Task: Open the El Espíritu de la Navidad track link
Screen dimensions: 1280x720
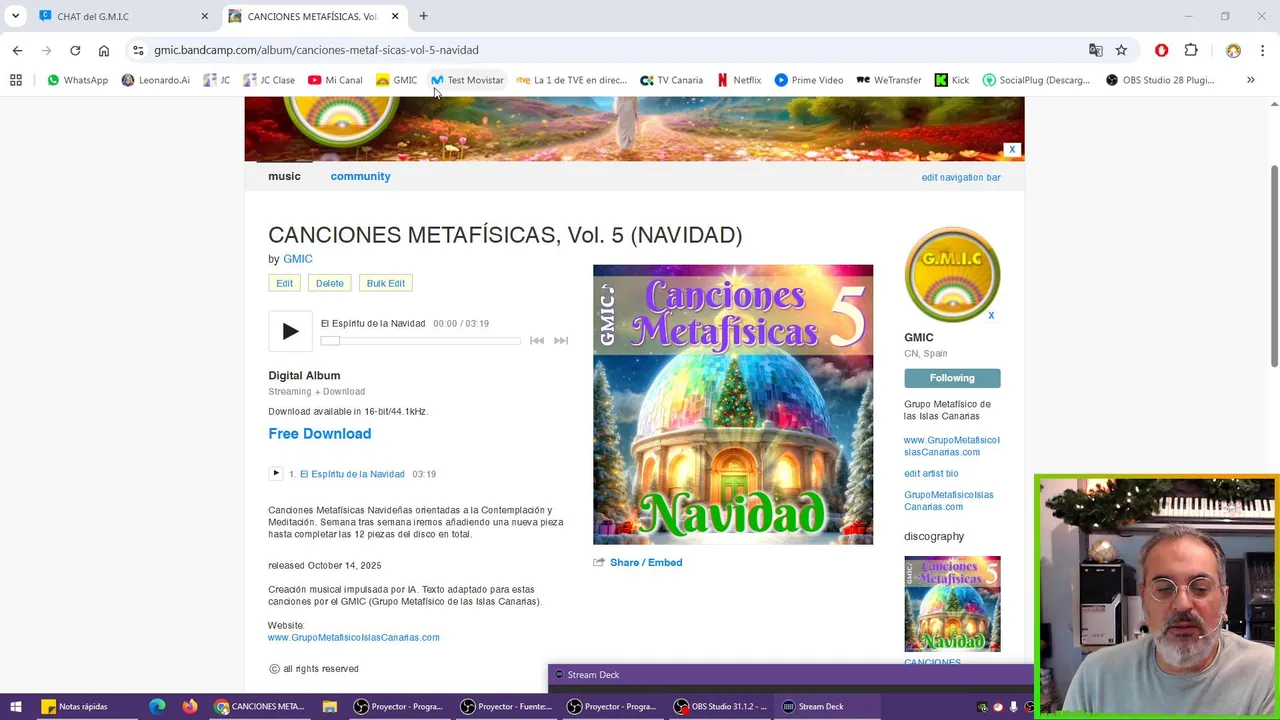Action: coord(352,474)
